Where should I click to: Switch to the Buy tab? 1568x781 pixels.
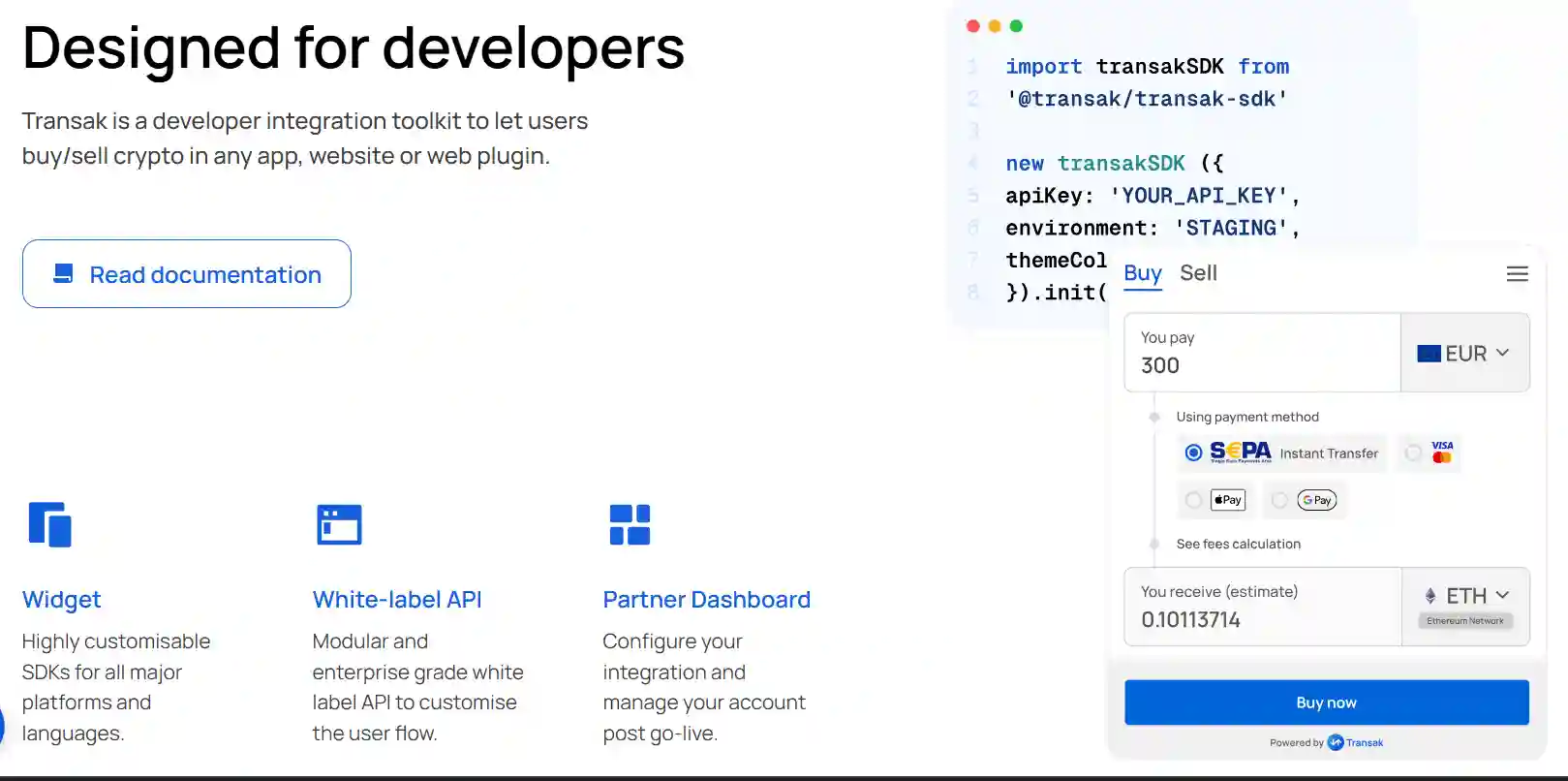coord(1142,273)
